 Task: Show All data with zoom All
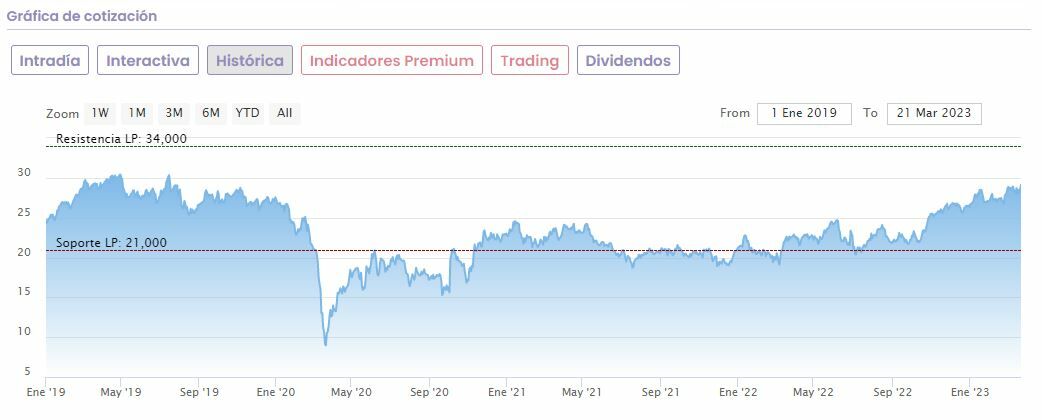(x=285, y=113)
